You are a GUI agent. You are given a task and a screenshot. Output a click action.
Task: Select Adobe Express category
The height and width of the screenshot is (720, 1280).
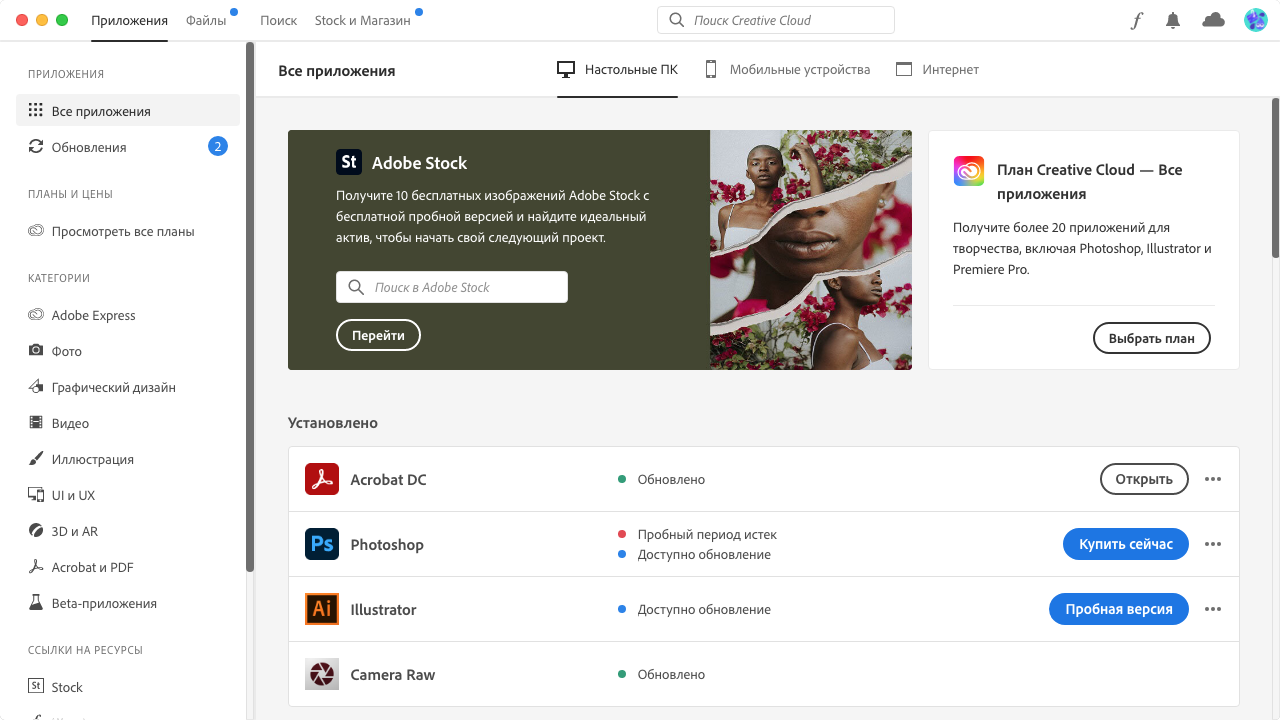pos(128,315)
